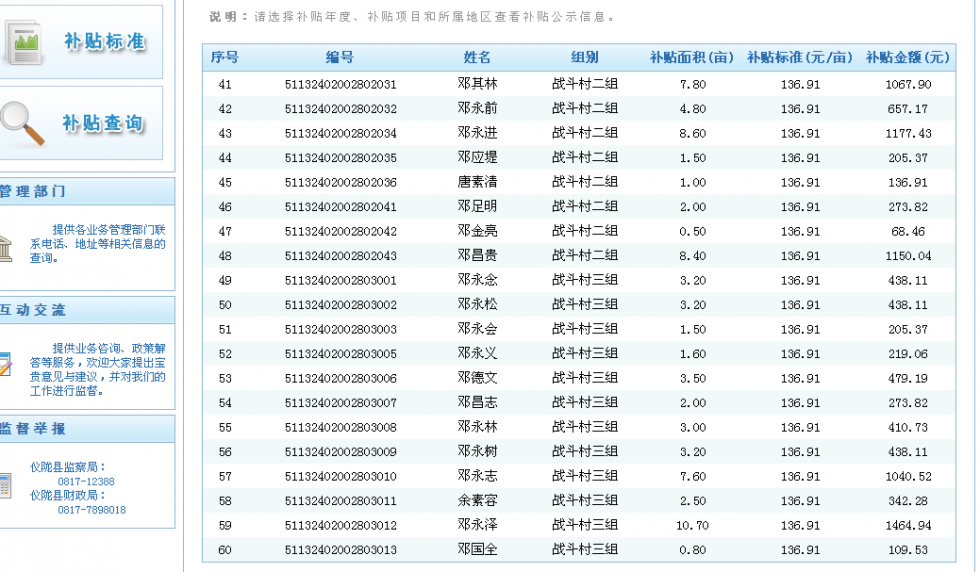Select the 监督举报 section heading
Screen dimensions: 980x572
click(33, 428)
